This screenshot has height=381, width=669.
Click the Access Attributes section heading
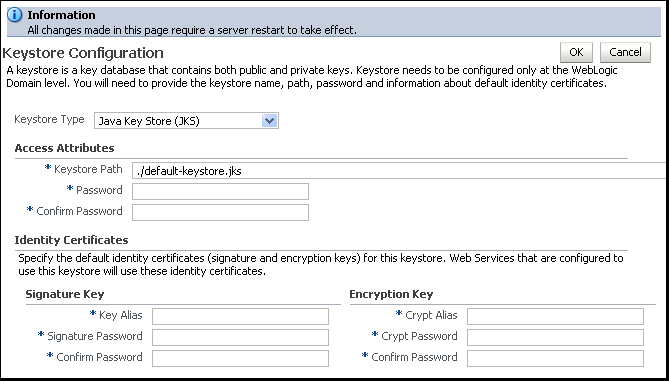tap(64, 148)
